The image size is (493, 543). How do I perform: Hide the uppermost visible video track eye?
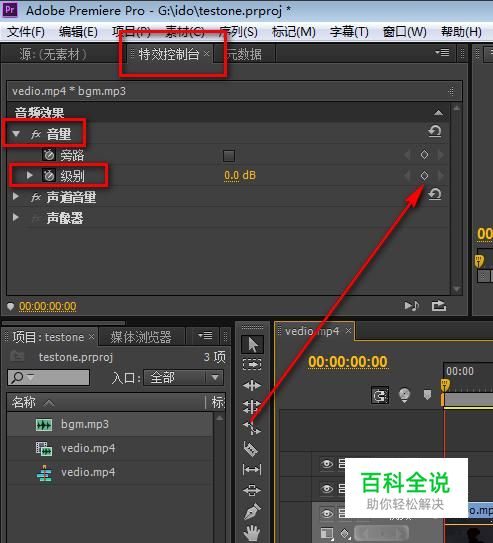[x=326, y=464]
